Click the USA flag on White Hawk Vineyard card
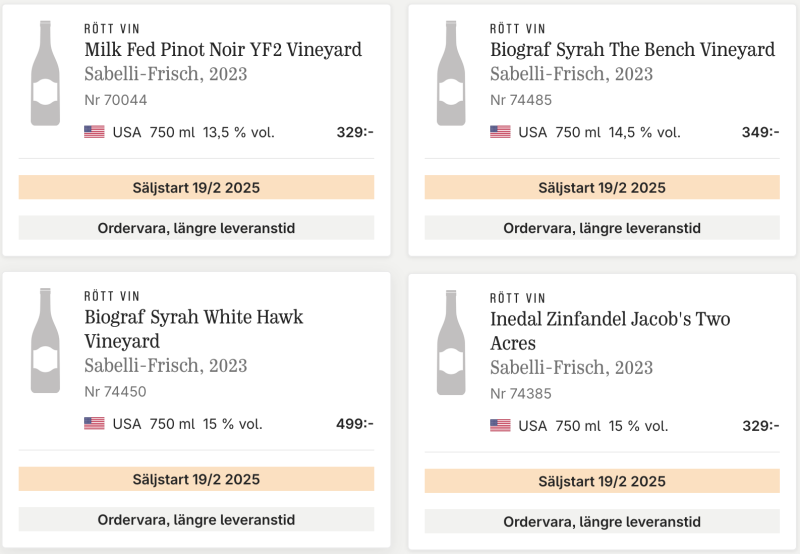Screen dimensions: 800x554 (x=94, y=424)
